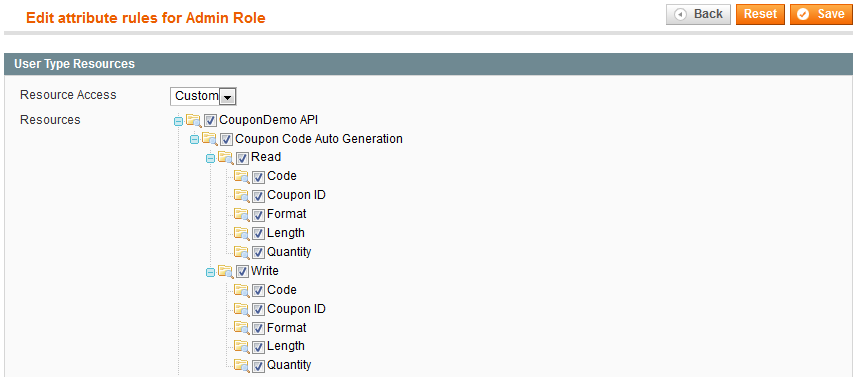Screen dimensions: 860x377
Task: Toggle the CouponDemo API checkbox
Action: pyautogui.click(x=211, y=121)
